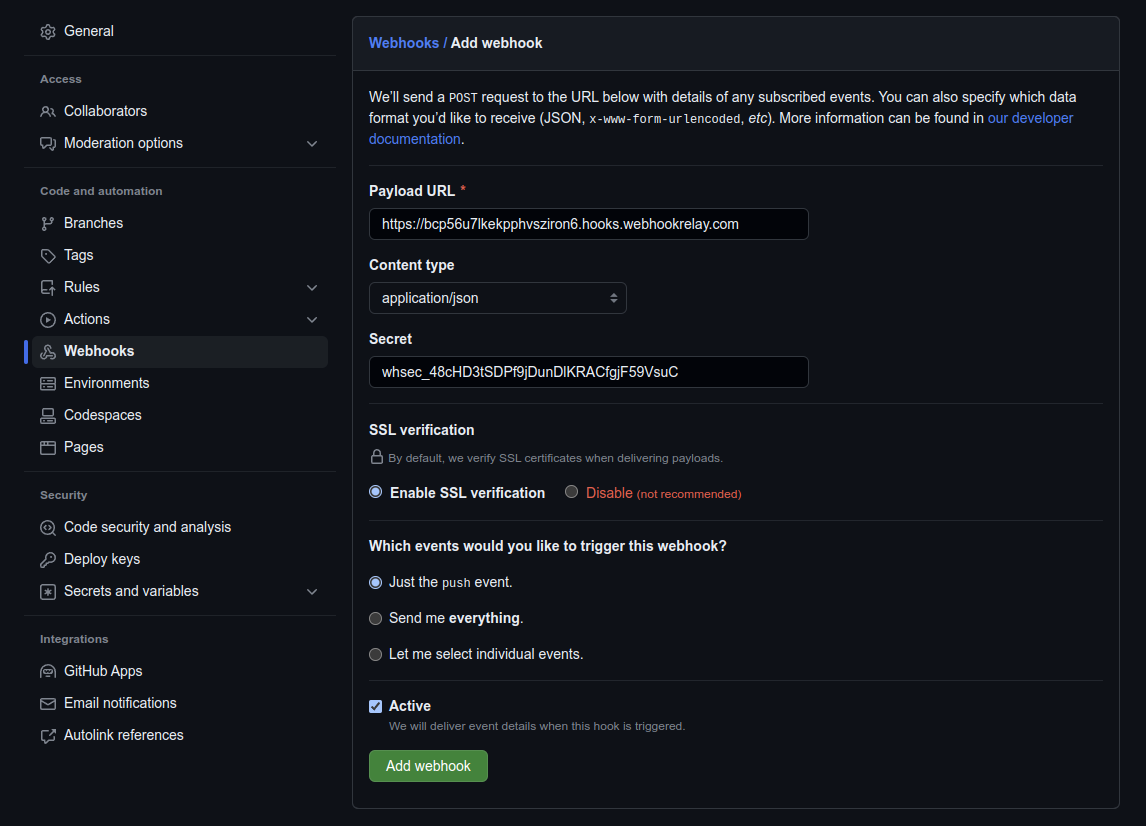The height and width of the screenshot is (826, 1146).
Task: Open the Content type dropdown
Action: tap(498, 297)
